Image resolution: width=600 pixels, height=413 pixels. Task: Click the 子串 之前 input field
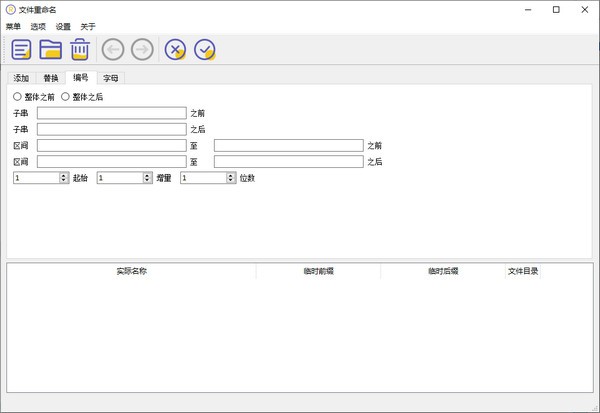[112, 113]
